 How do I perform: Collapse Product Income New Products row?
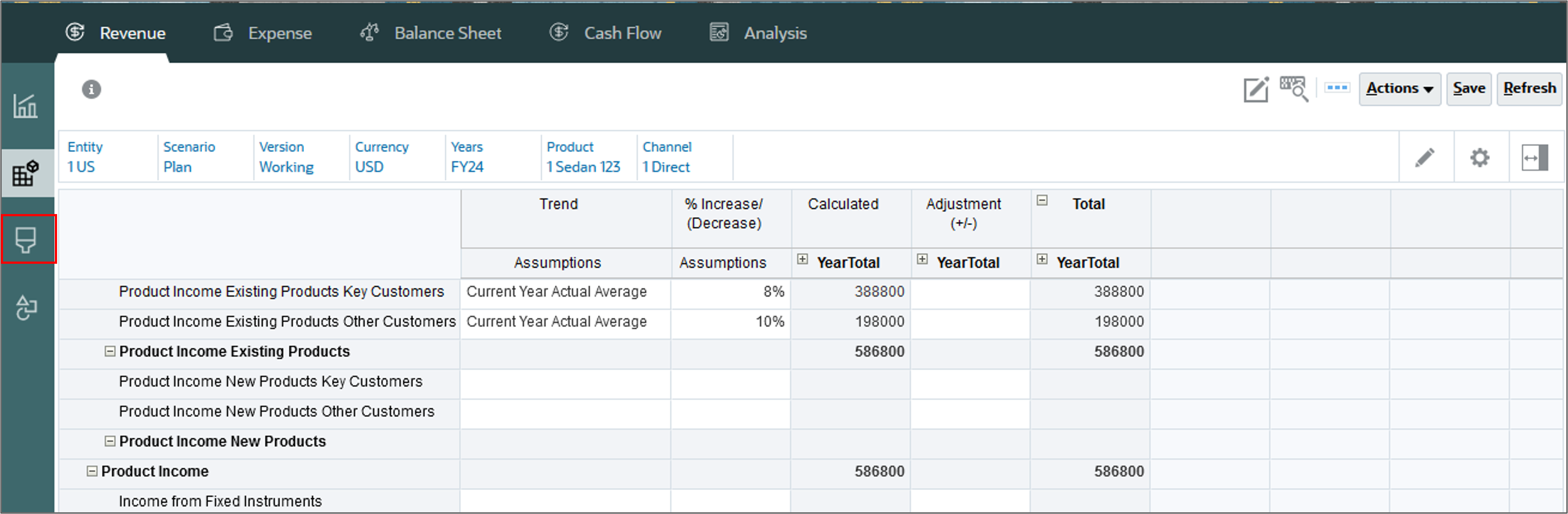coord(110,441)
